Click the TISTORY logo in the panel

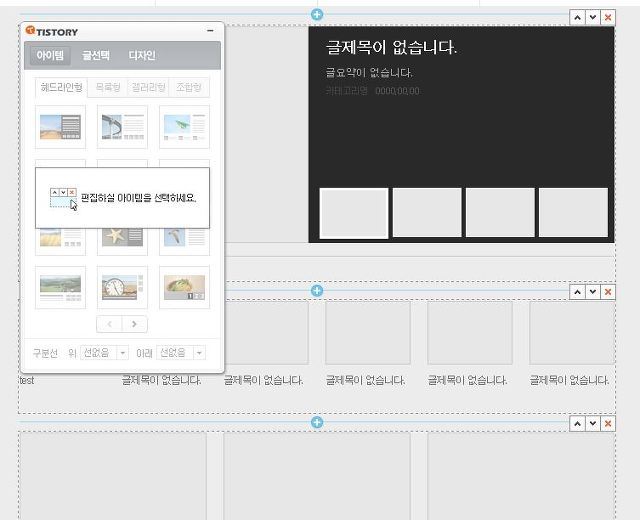pos(52,31)
